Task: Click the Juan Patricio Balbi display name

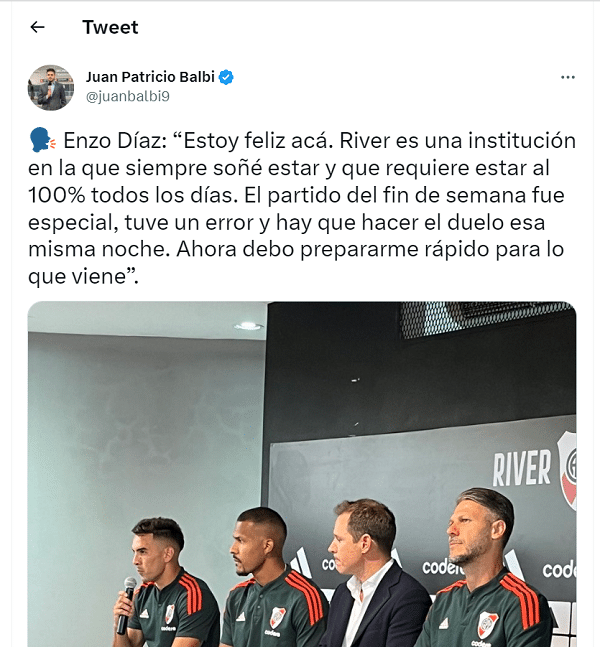Action: 150,77
